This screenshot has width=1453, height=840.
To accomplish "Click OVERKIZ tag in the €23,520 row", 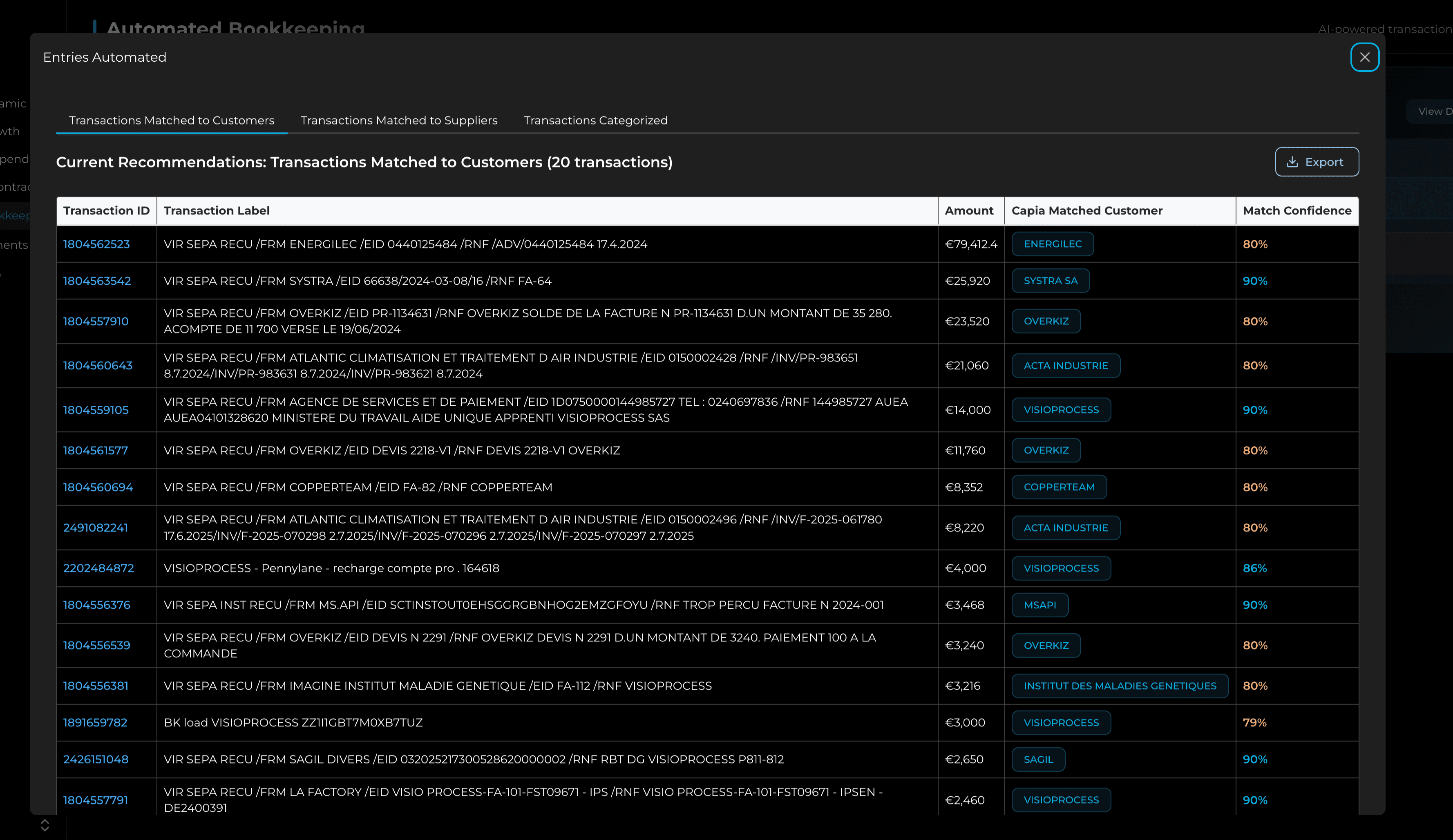I will point(1046,321).
